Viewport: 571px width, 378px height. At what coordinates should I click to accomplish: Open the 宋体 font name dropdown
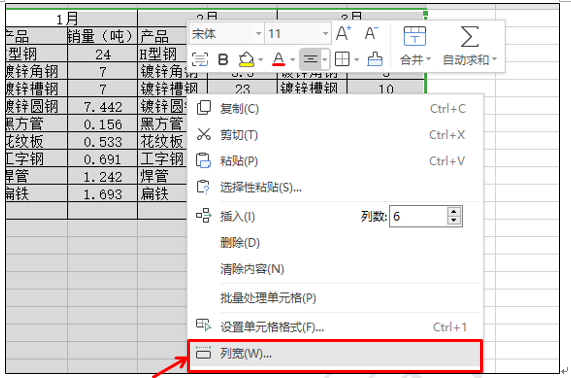(x=259, y=34)
